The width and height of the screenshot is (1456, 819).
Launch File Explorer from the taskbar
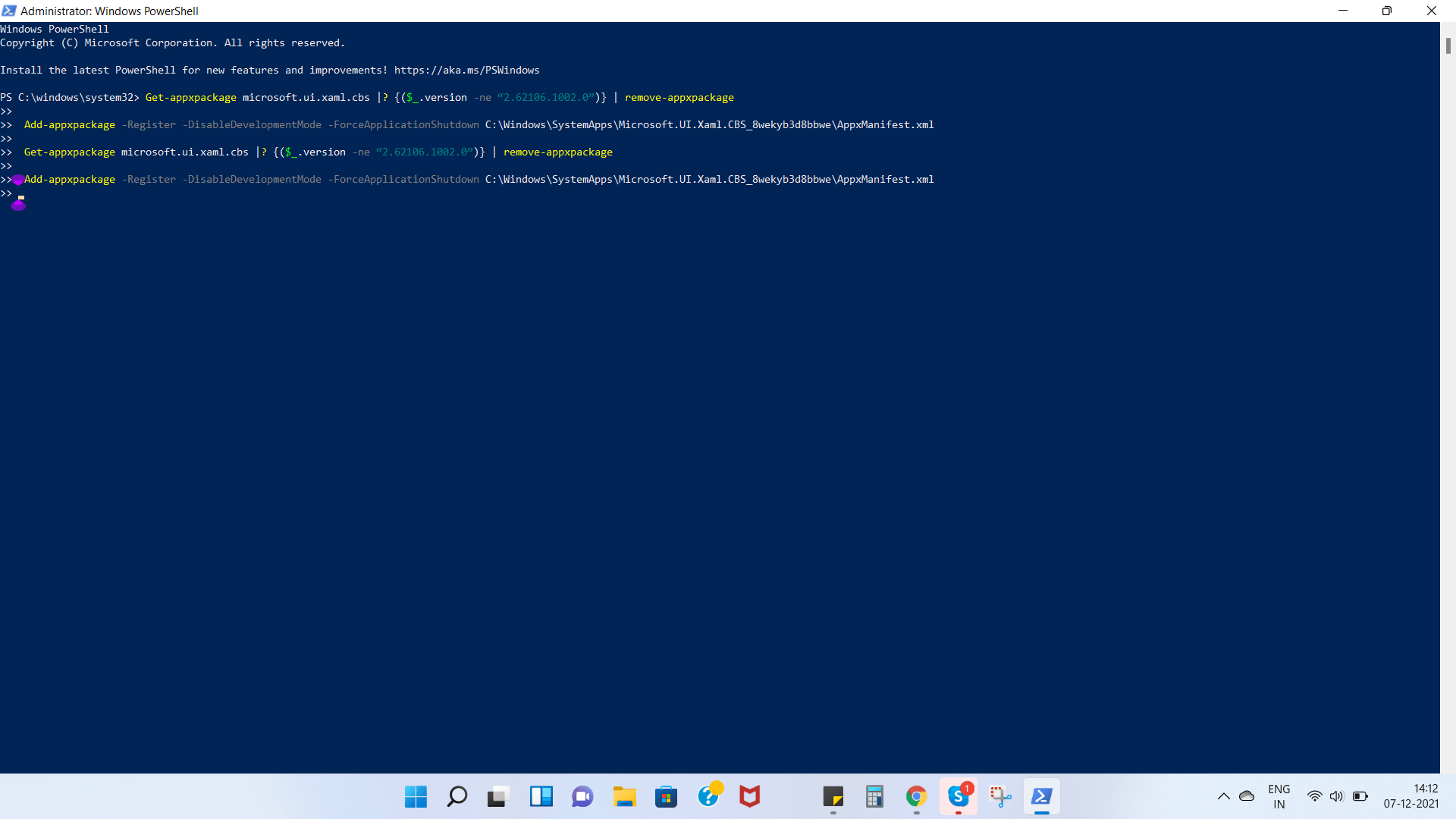point(624,796)
